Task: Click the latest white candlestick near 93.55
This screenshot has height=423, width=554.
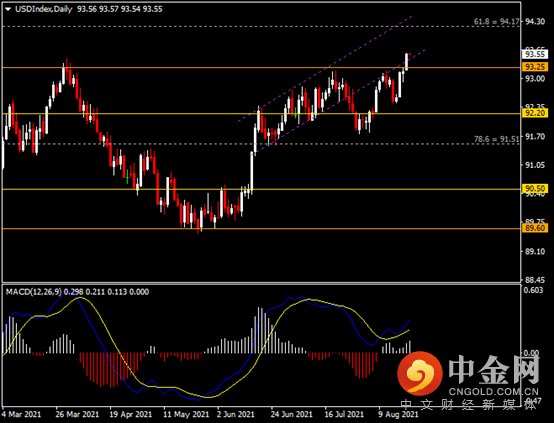Action: tap(407, 62)
